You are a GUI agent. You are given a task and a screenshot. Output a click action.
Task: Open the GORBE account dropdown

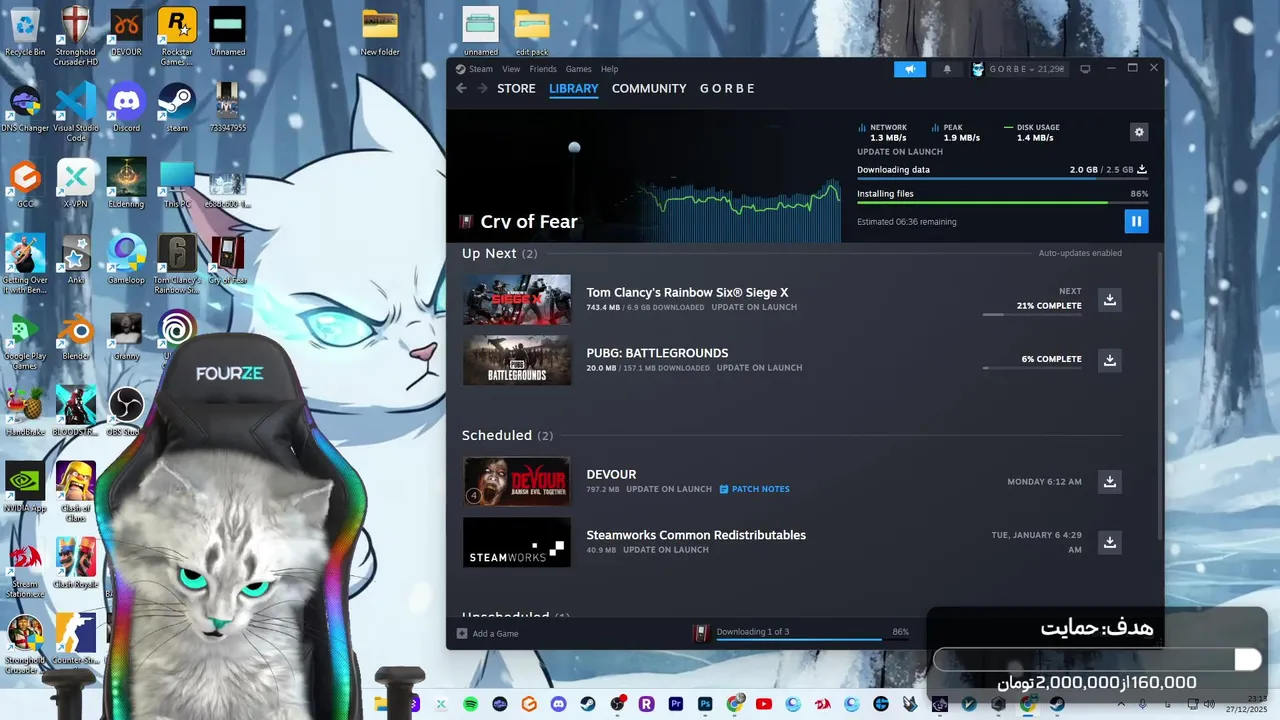point(1018,69)
